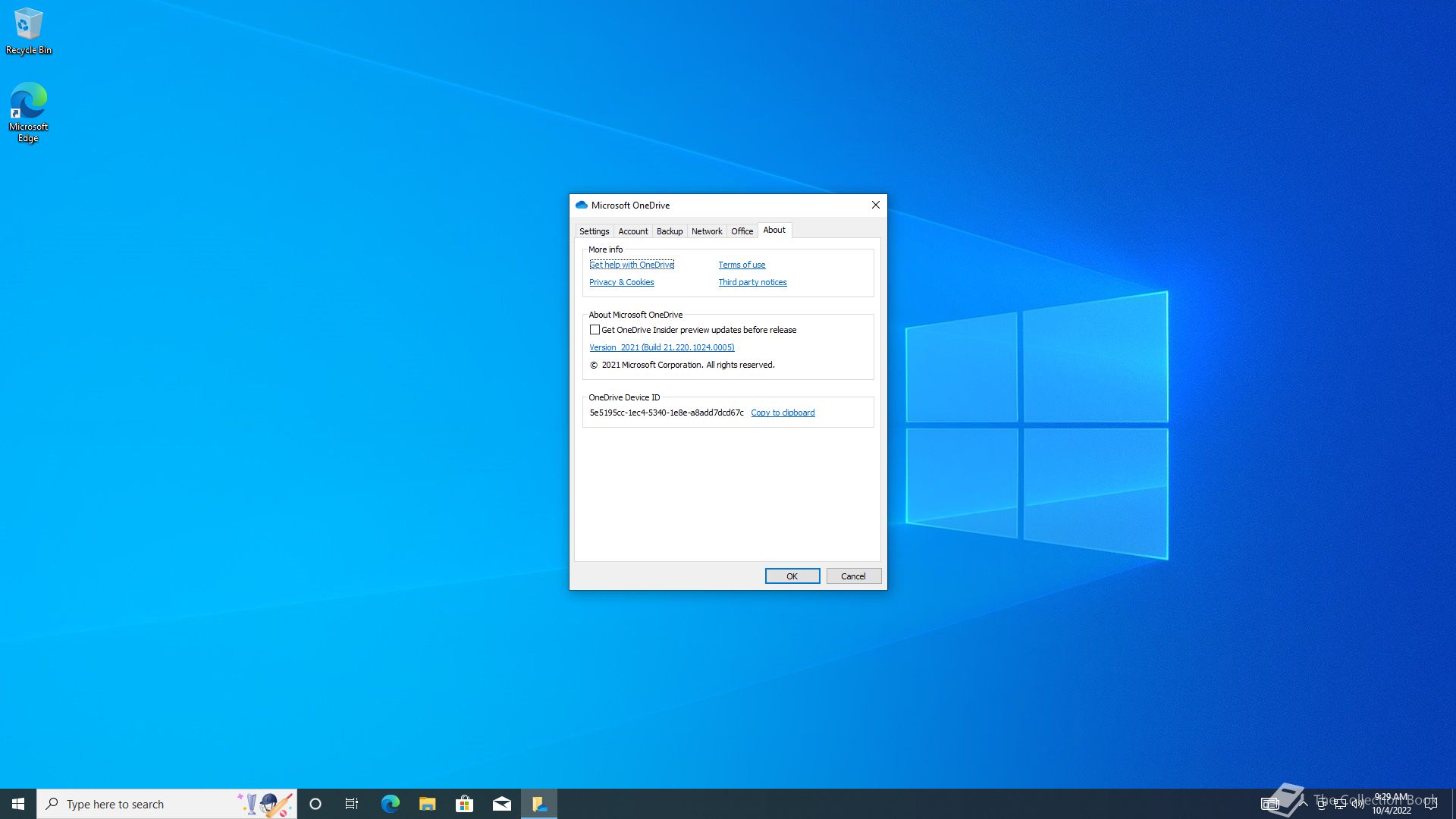Select the About tab
The height and width of the screenshot is (819, 1456).
(774, 230)
